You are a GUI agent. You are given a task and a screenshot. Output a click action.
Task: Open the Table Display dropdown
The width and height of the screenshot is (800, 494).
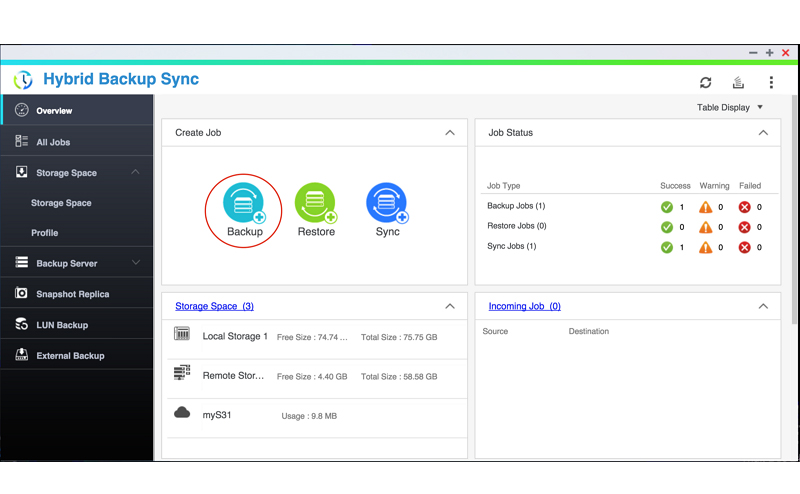[730, 107]
